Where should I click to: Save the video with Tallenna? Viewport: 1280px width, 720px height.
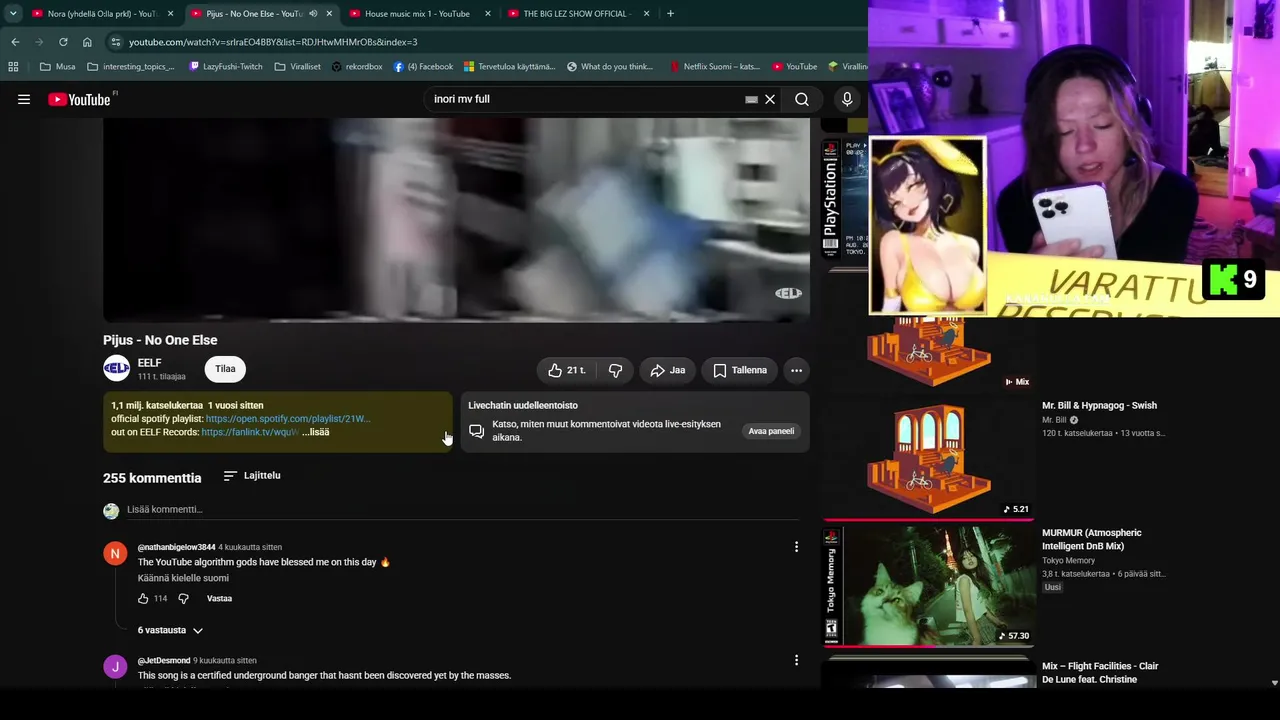(x=741, y=370)
